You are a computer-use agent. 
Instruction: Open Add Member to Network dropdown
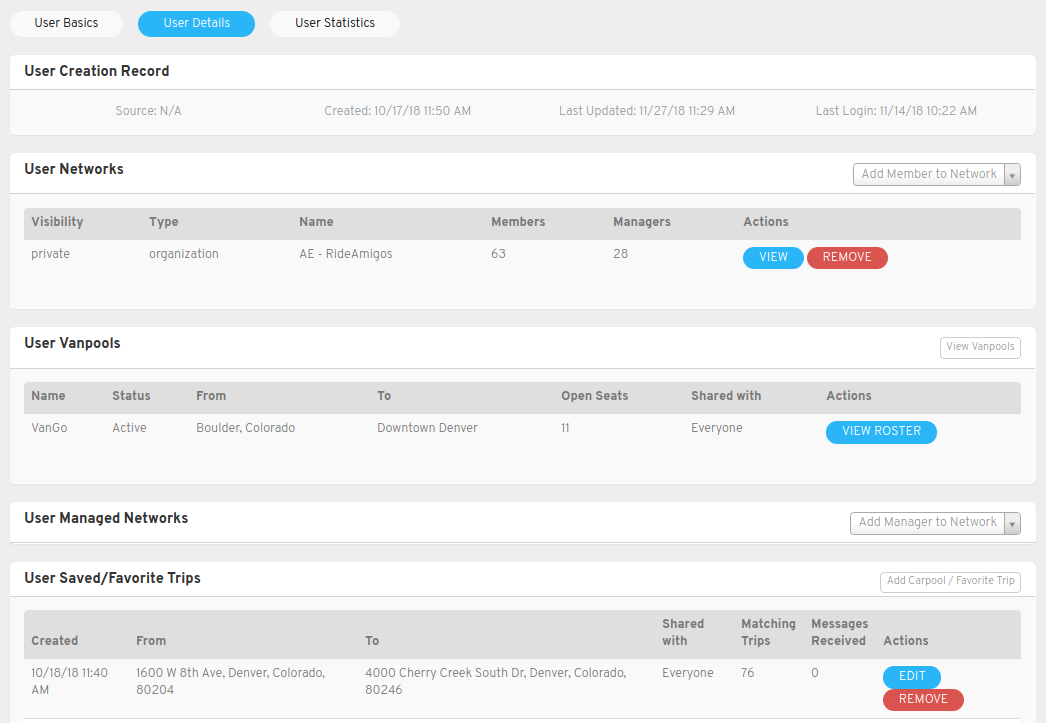pyautogui.click(x=937, y=174)
